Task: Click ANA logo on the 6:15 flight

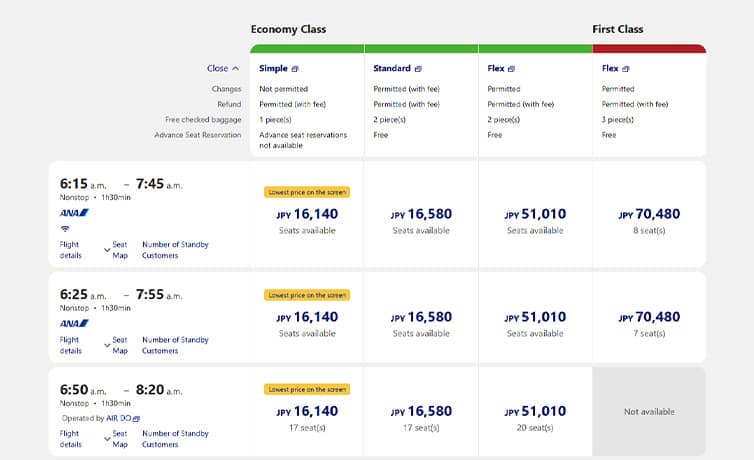Action: (75, 212)
